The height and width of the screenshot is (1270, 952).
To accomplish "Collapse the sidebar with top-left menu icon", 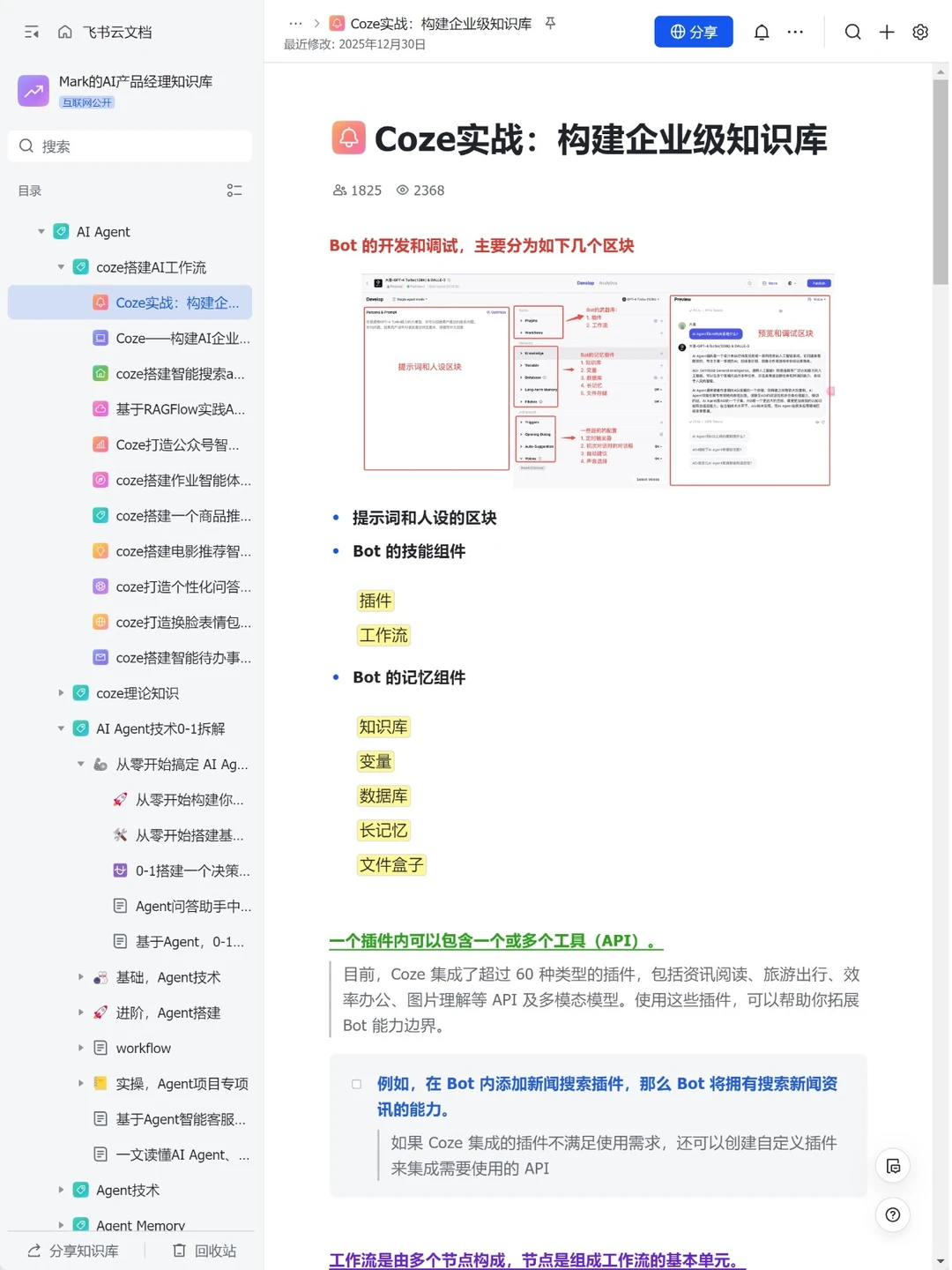I will (32, 32).
